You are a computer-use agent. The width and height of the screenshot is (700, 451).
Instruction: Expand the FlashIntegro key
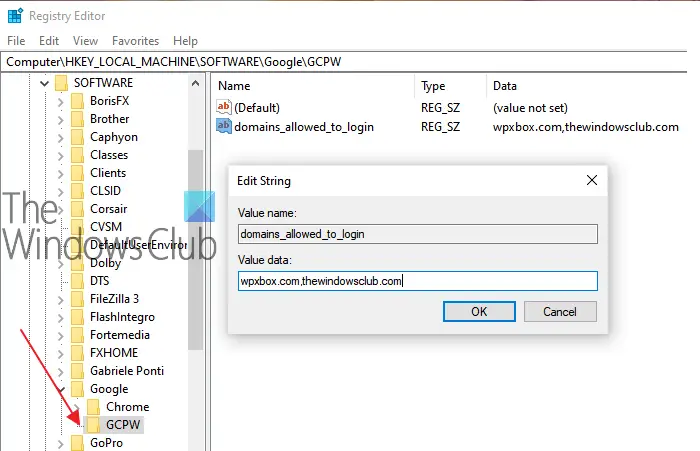60,317
